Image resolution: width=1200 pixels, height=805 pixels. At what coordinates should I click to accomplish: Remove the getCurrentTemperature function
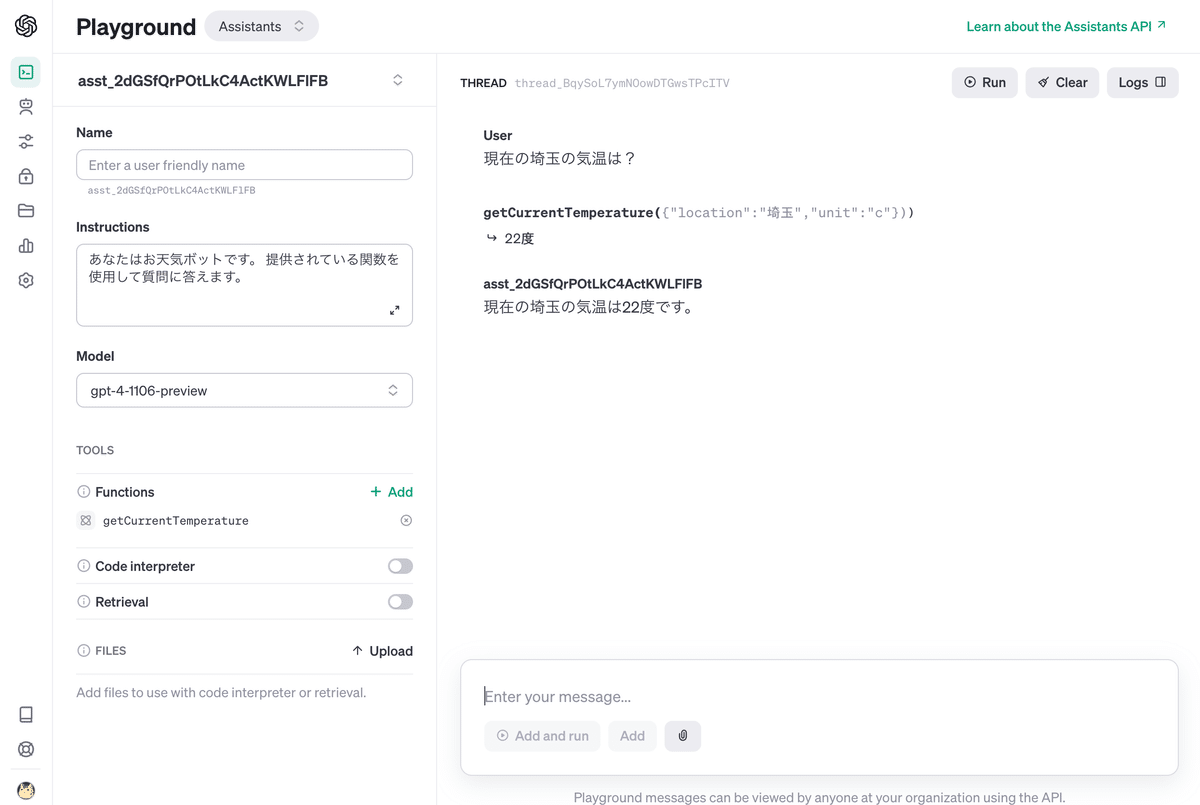point(405,520)
